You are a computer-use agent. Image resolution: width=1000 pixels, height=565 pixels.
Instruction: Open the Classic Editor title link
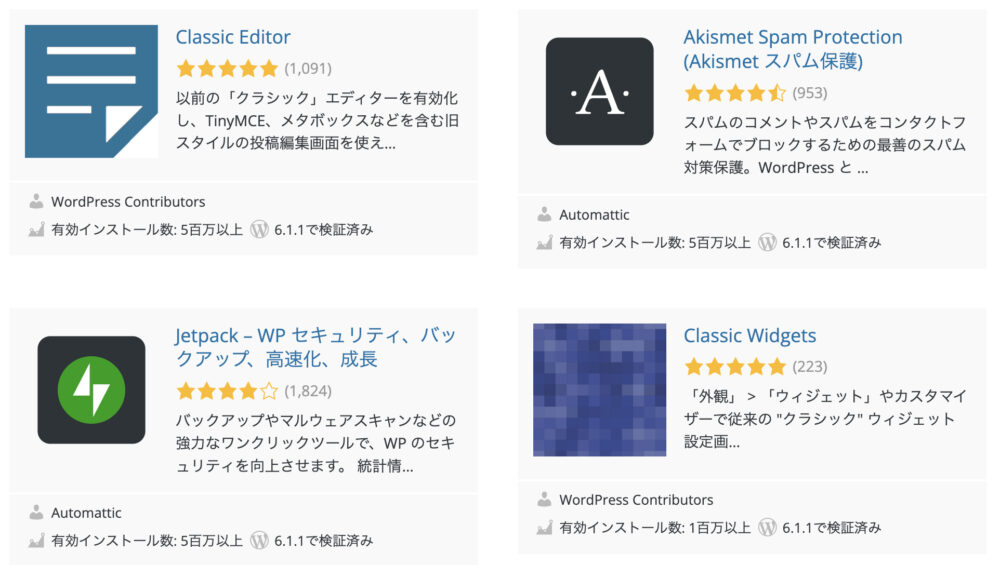coord(233,37)
